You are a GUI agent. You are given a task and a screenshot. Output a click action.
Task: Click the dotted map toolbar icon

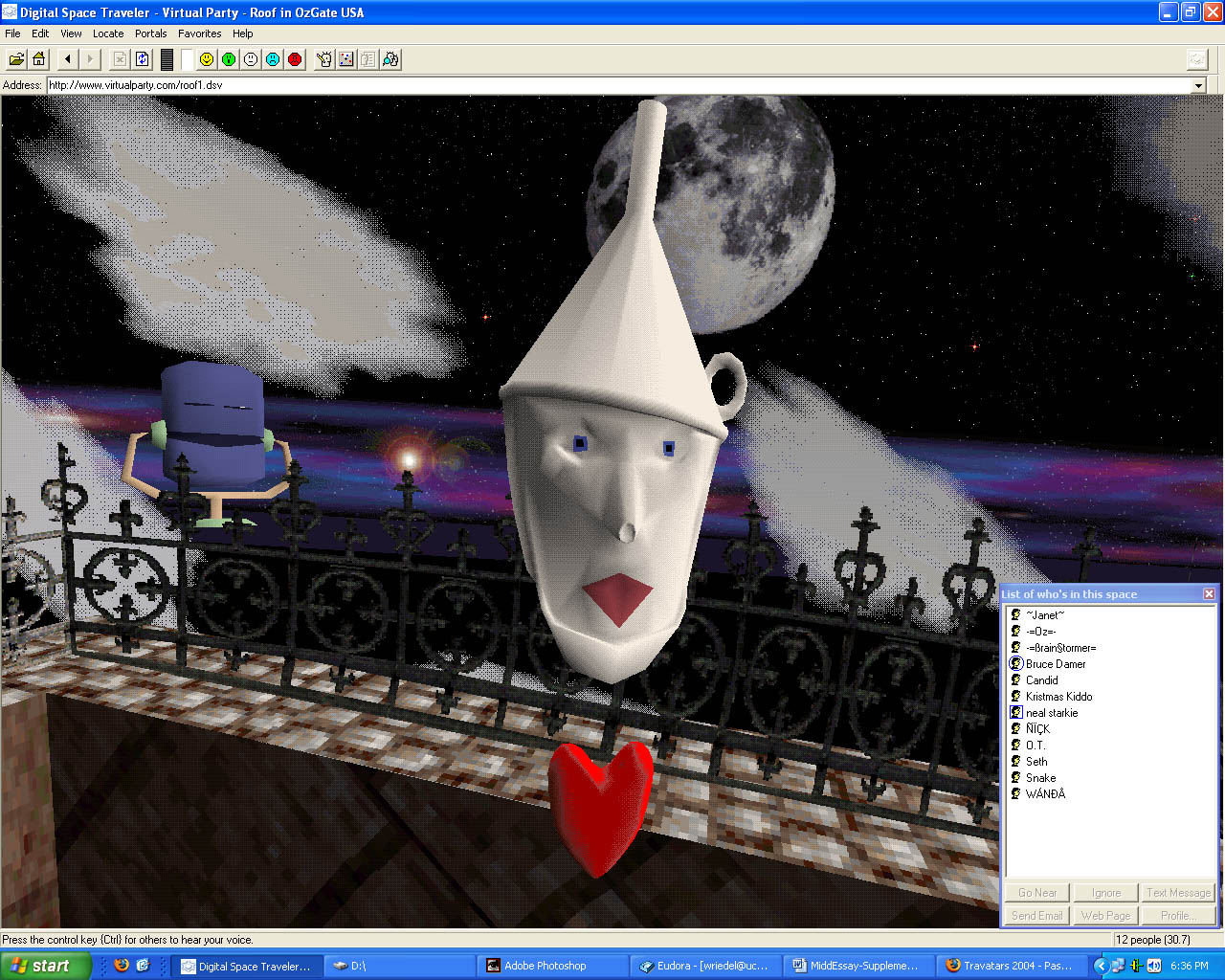click(x=346, y=59)
